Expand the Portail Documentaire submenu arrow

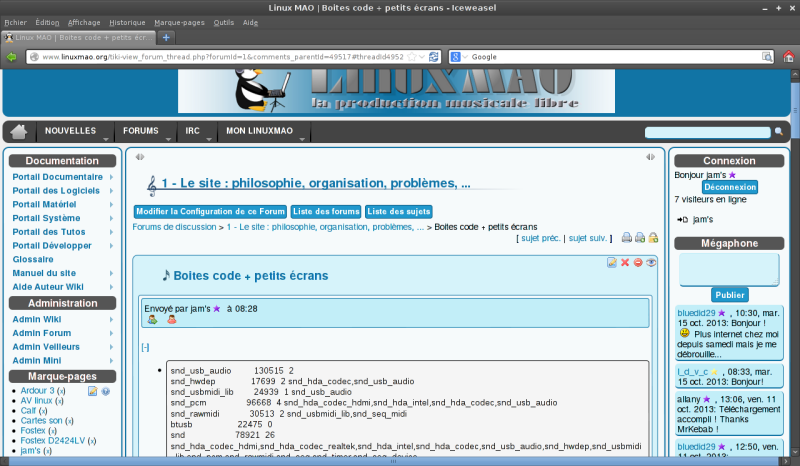click(x=111, y=177)
